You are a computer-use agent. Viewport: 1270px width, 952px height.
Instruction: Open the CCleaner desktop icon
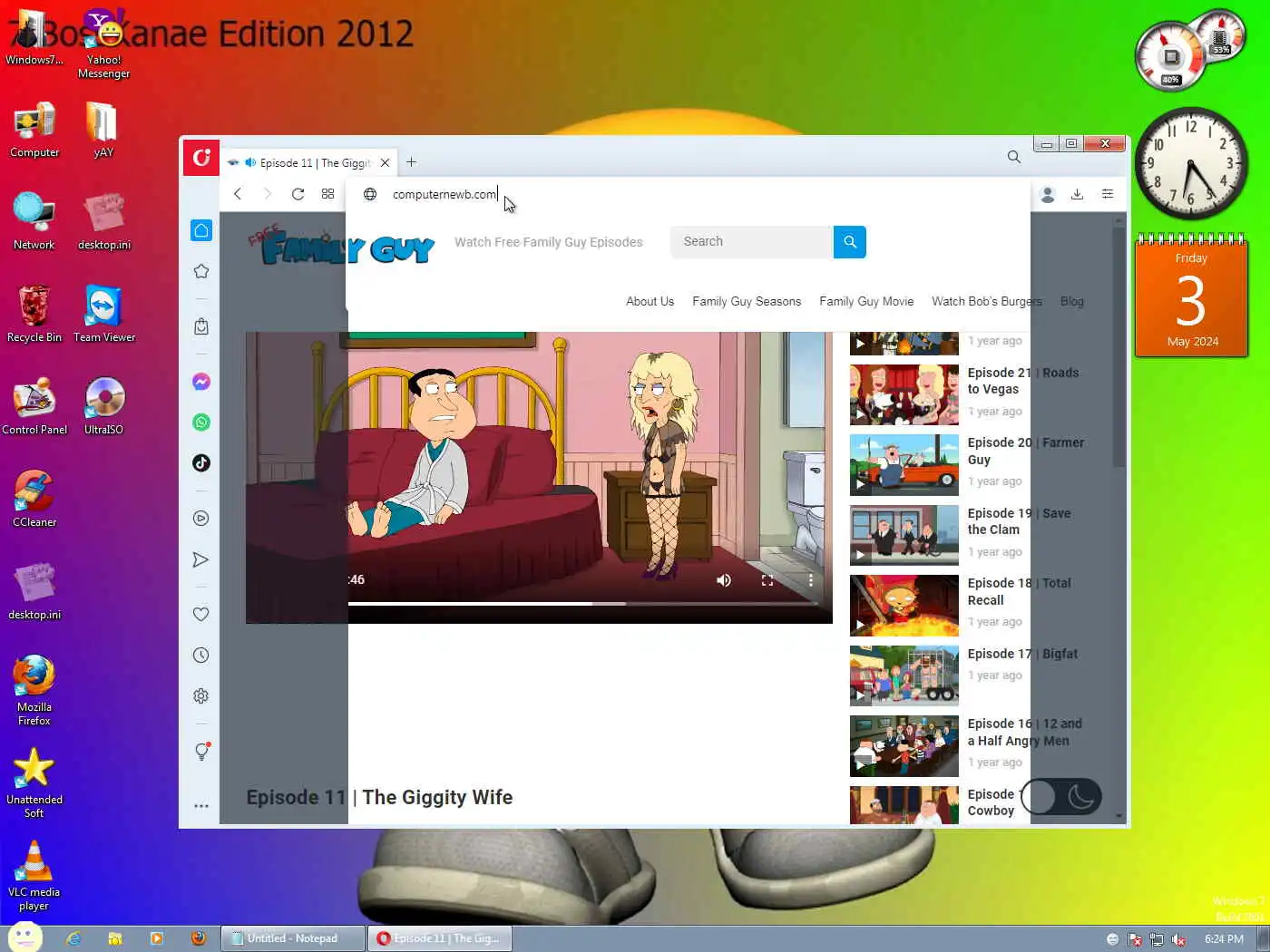34,499
